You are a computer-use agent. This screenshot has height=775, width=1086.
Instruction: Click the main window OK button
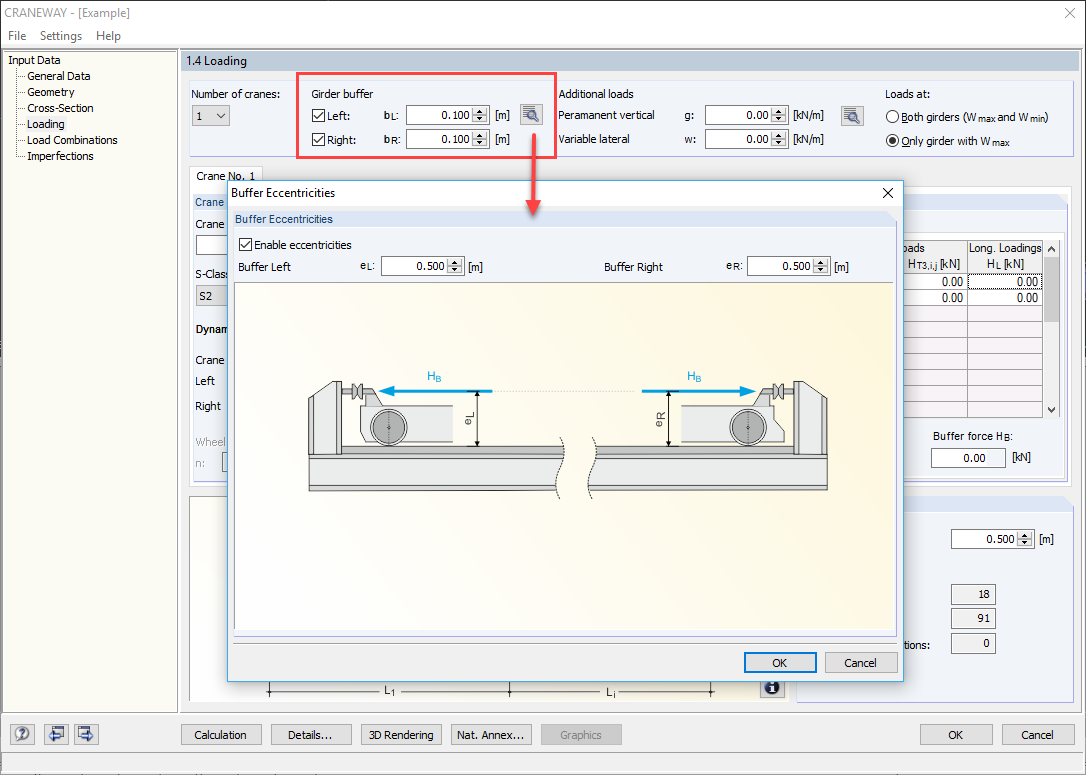pos(956,735)
